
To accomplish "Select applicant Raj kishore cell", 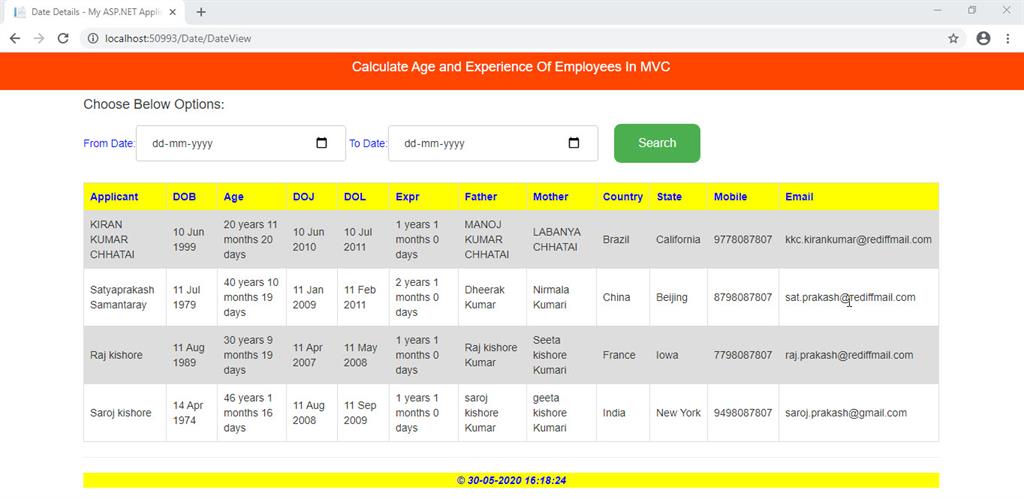I will (x=125, y=355).
